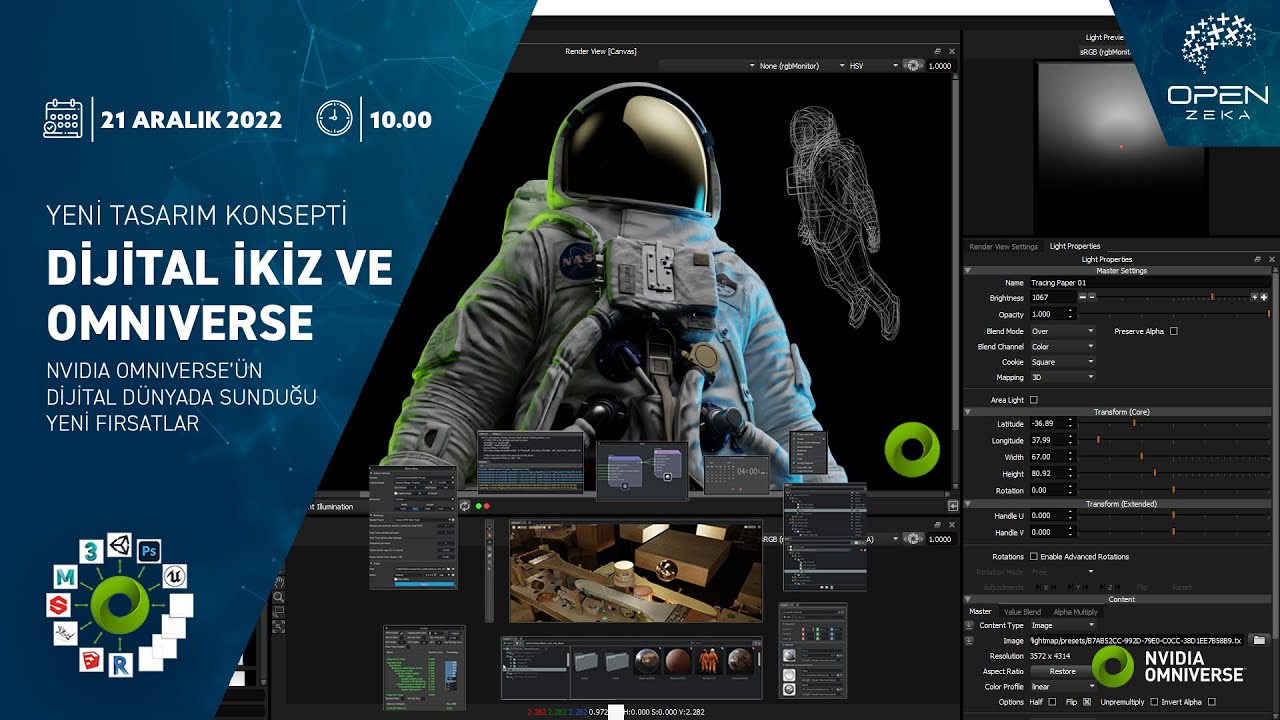This screenshot has width=1280, height=720.
Task: Switch to the Alpha Multiply tab
Action: click(1075, 612)
